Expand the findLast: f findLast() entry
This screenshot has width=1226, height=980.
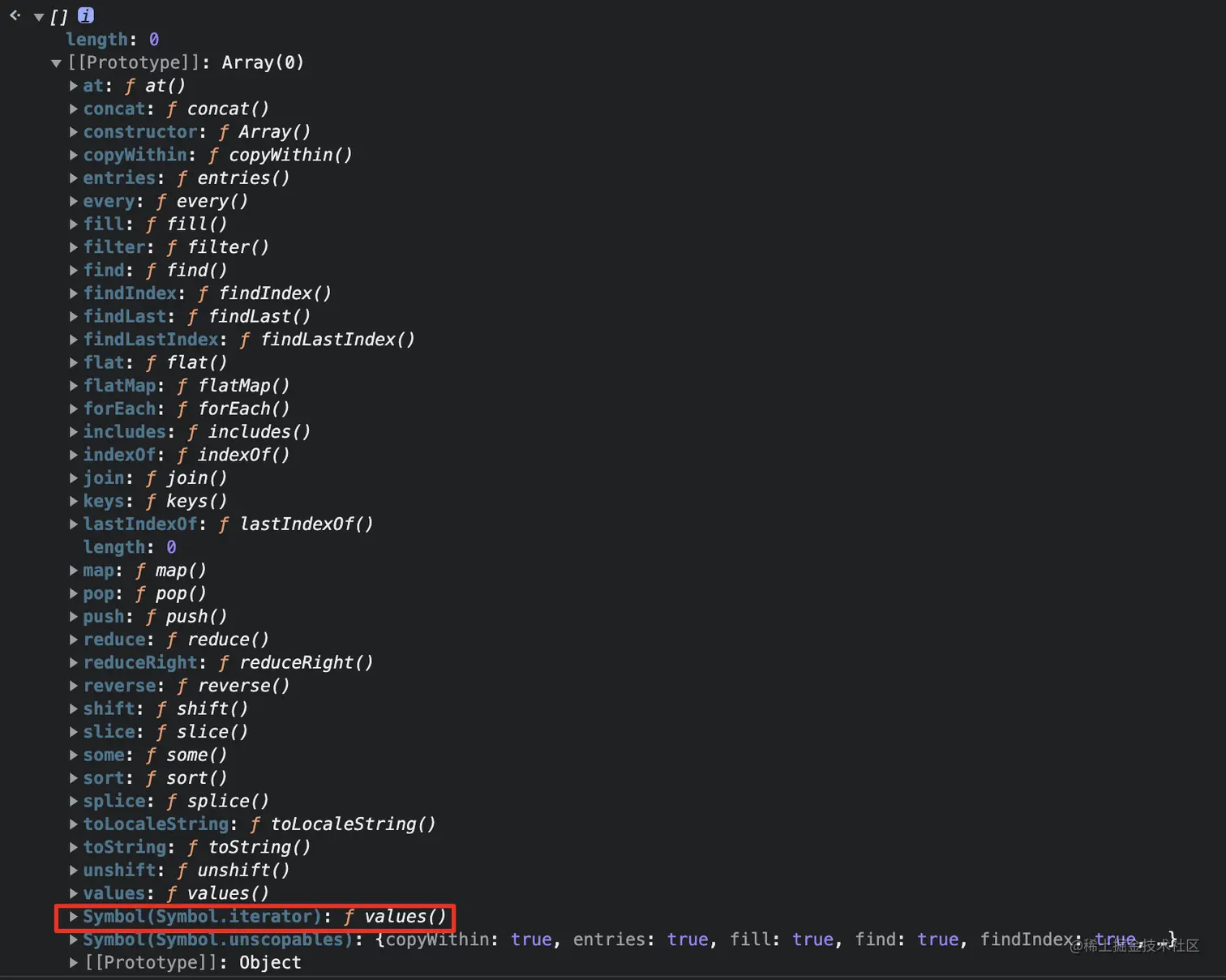(74, 316)
